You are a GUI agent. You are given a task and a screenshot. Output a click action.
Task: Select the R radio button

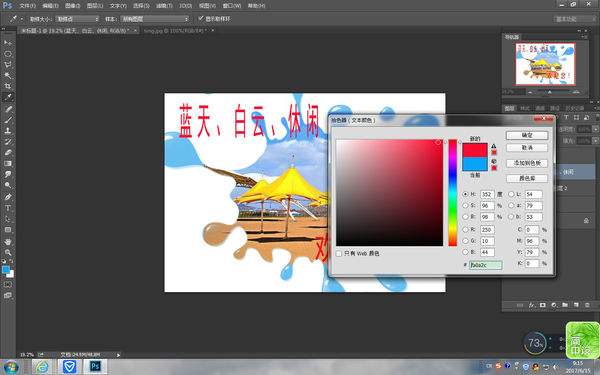pos(465,230)
